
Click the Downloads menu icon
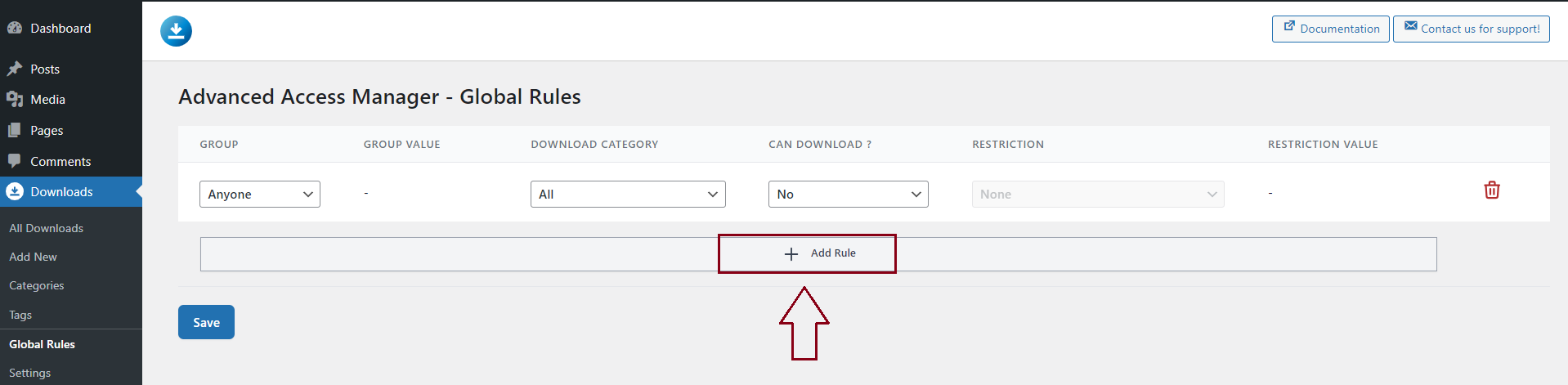(15, 191)
